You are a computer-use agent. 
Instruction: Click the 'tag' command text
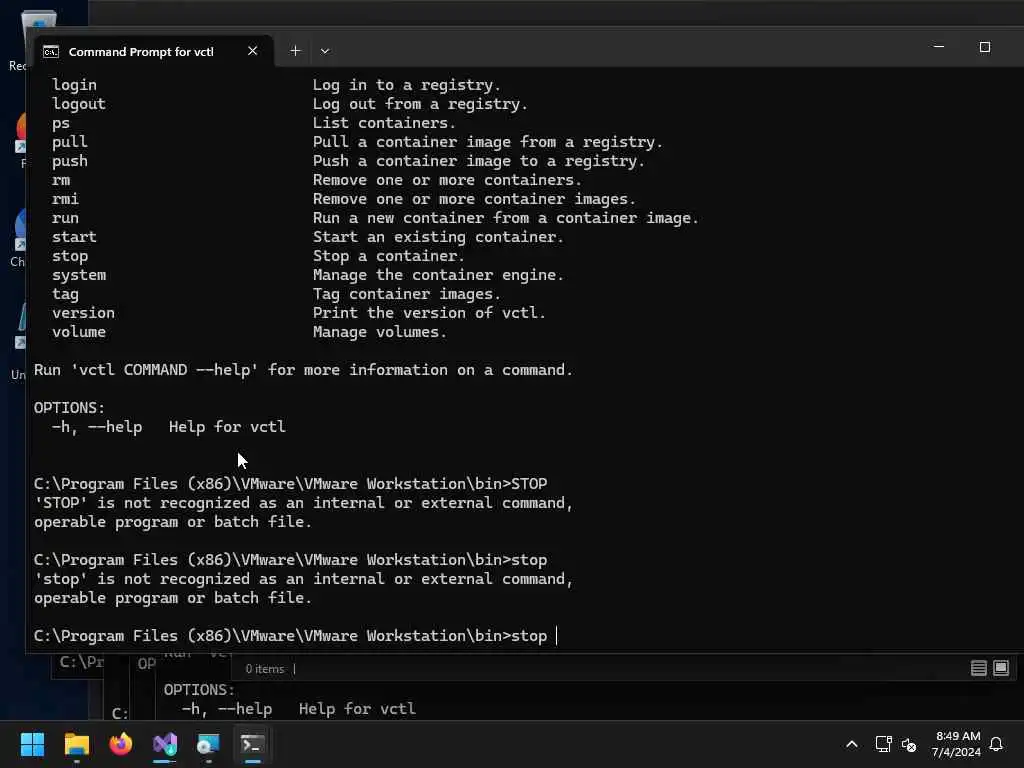[x=65, y=294]
